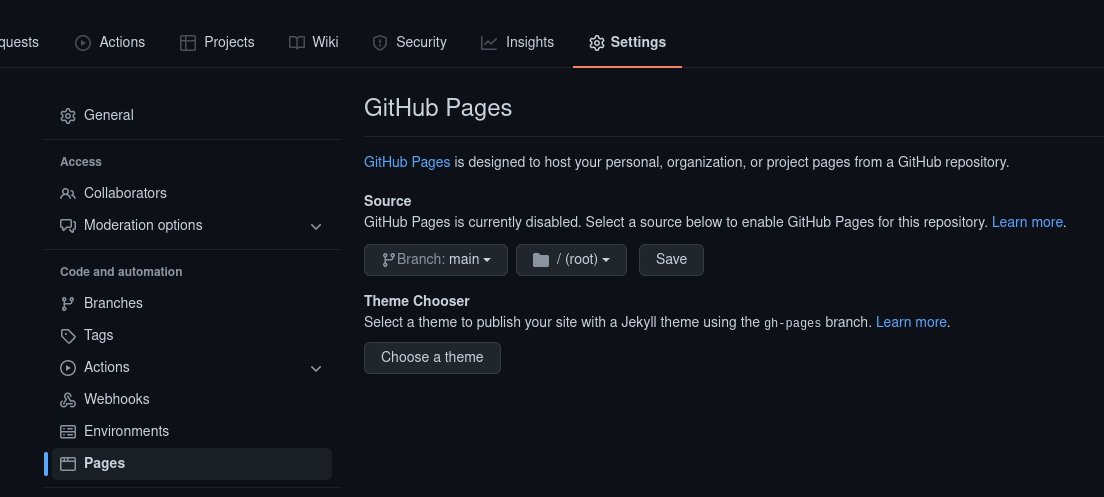1104x497 pixels.
Task: Open the Branch: main dropdown
Action: 436,260
